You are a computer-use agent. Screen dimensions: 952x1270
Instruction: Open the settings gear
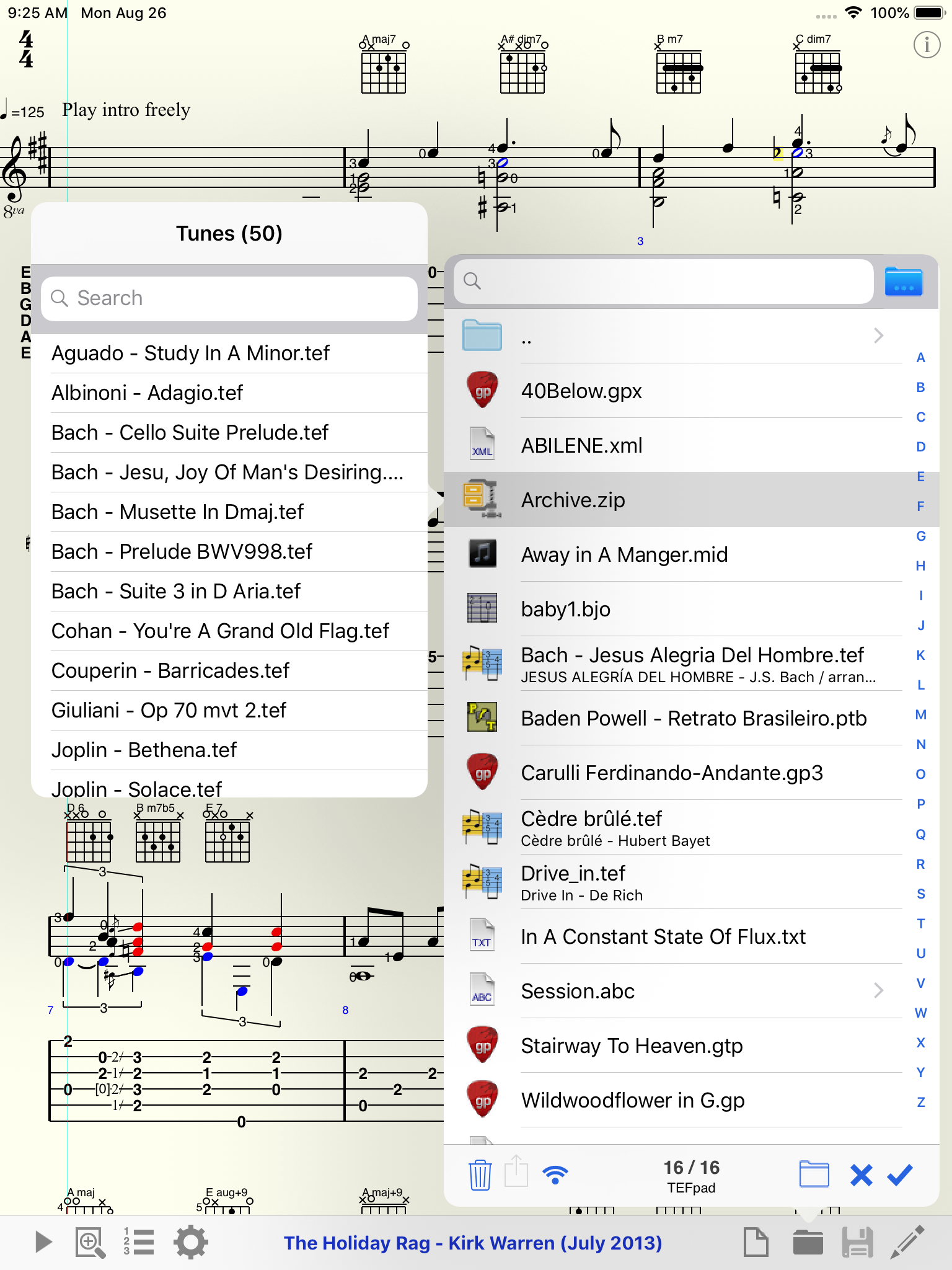tap(191, 1242)
